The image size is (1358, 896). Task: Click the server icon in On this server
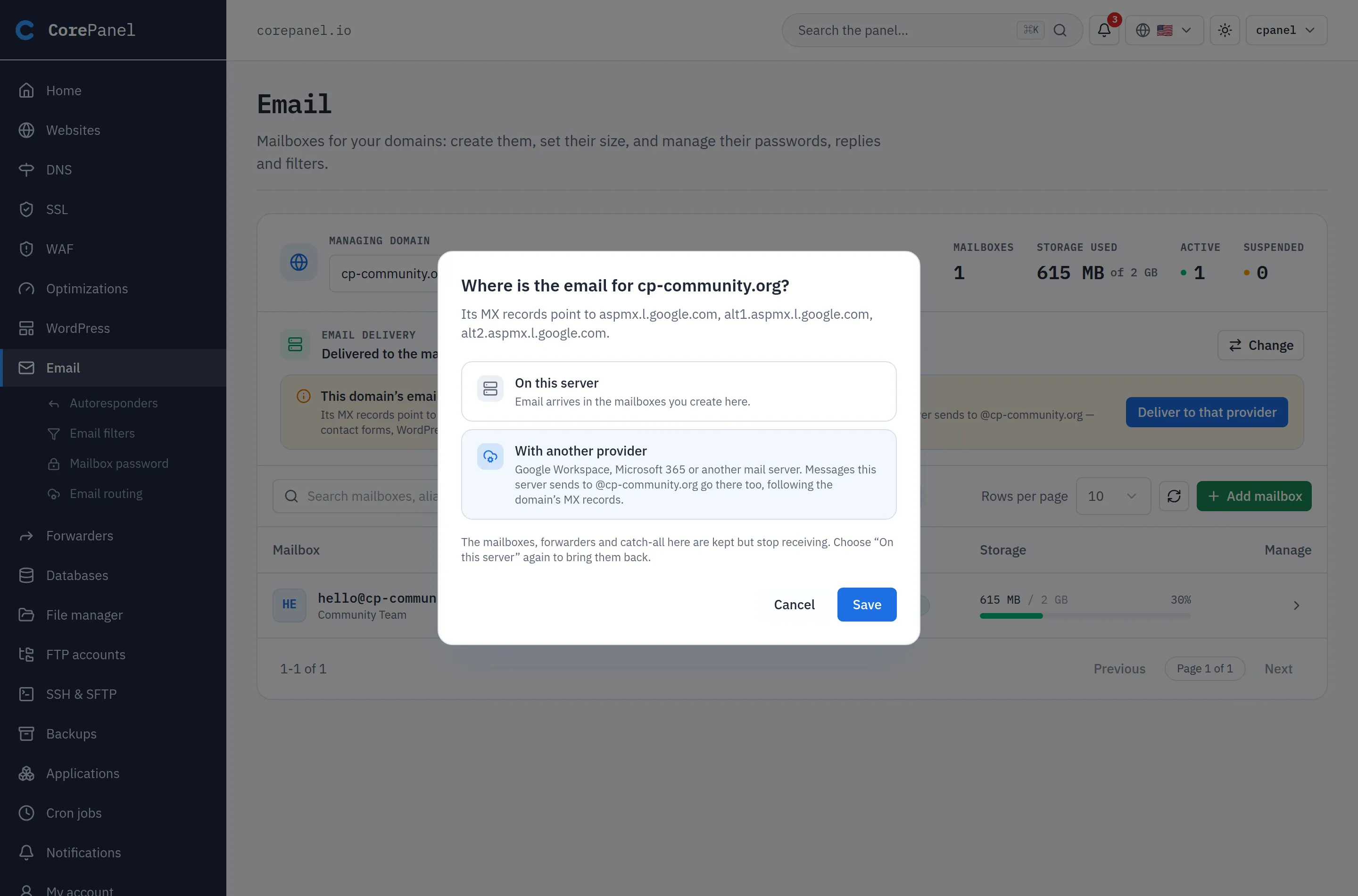pos(490,389)
